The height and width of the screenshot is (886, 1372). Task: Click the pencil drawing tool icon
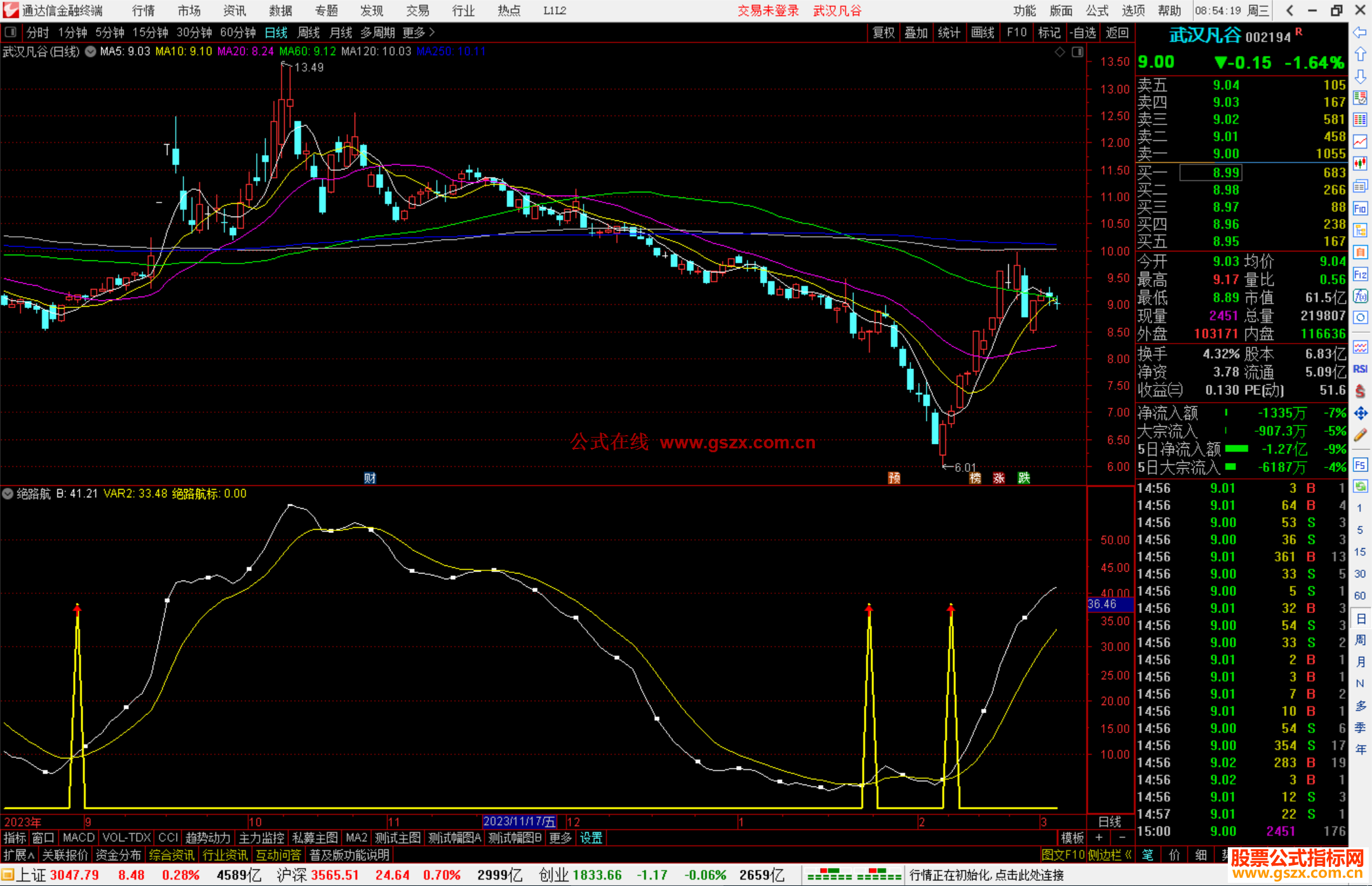[1360, 435]
